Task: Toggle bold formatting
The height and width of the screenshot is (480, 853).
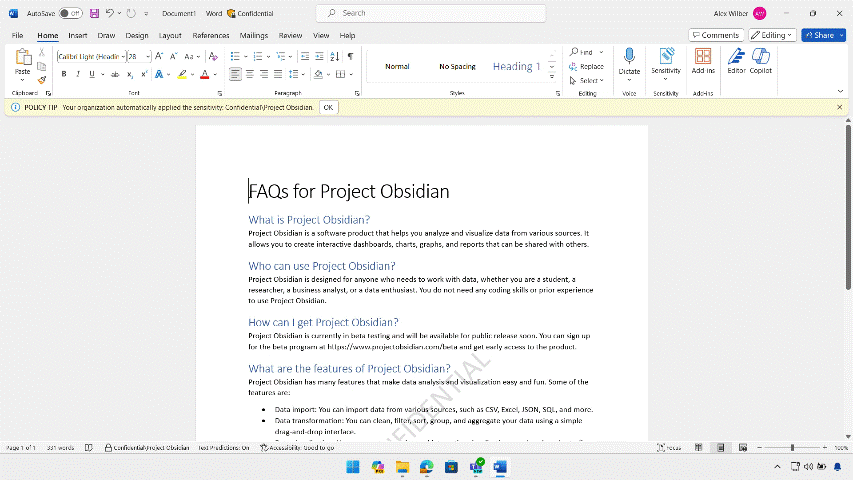Action: click(63, 74)
